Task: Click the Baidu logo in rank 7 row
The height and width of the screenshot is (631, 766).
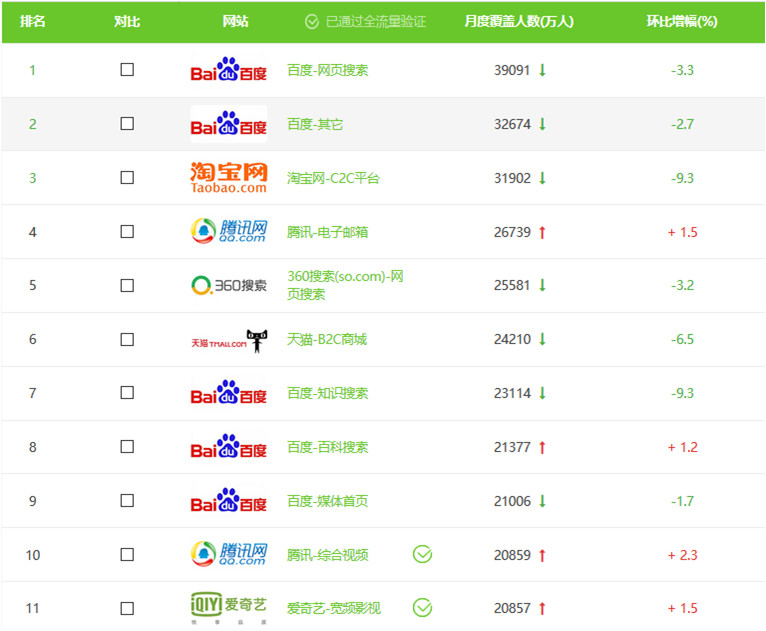Action: (x=229, y=393)
